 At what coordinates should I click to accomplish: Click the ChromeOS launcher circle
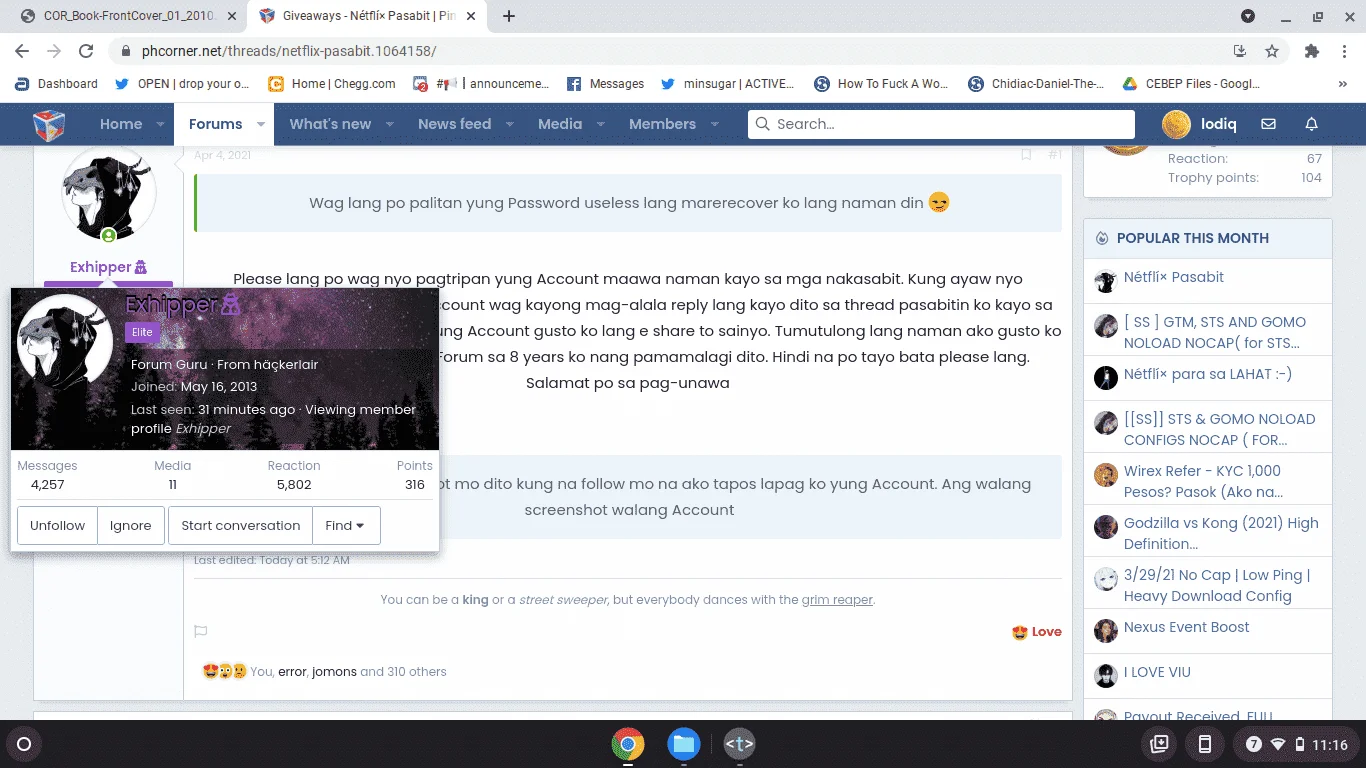[x=24, y=744]
